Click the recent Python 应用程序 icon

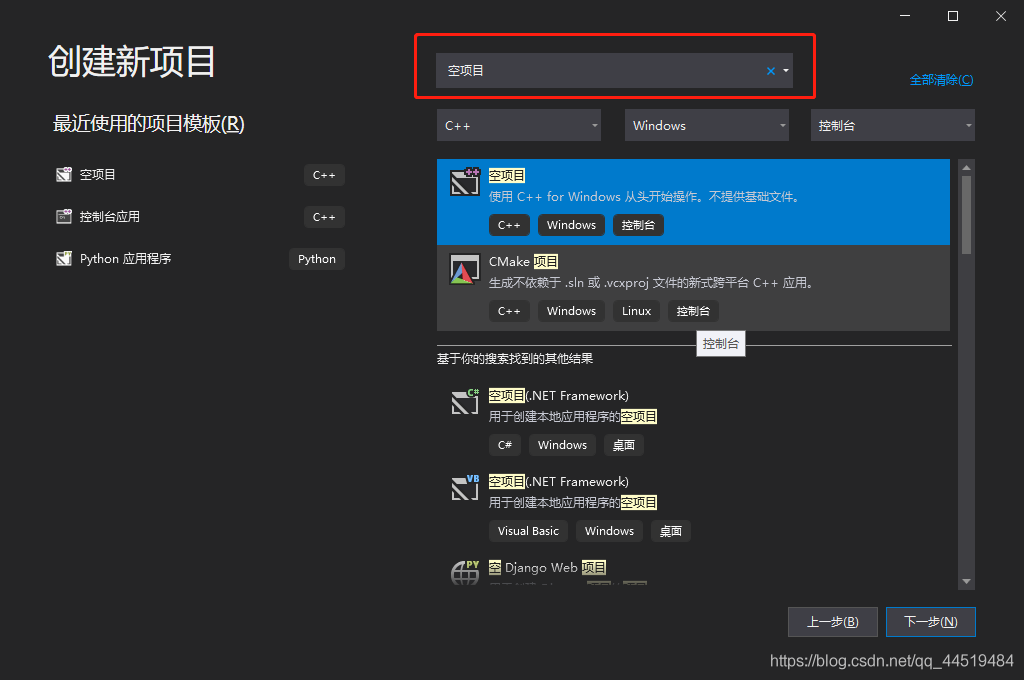(x=64, y=259)
